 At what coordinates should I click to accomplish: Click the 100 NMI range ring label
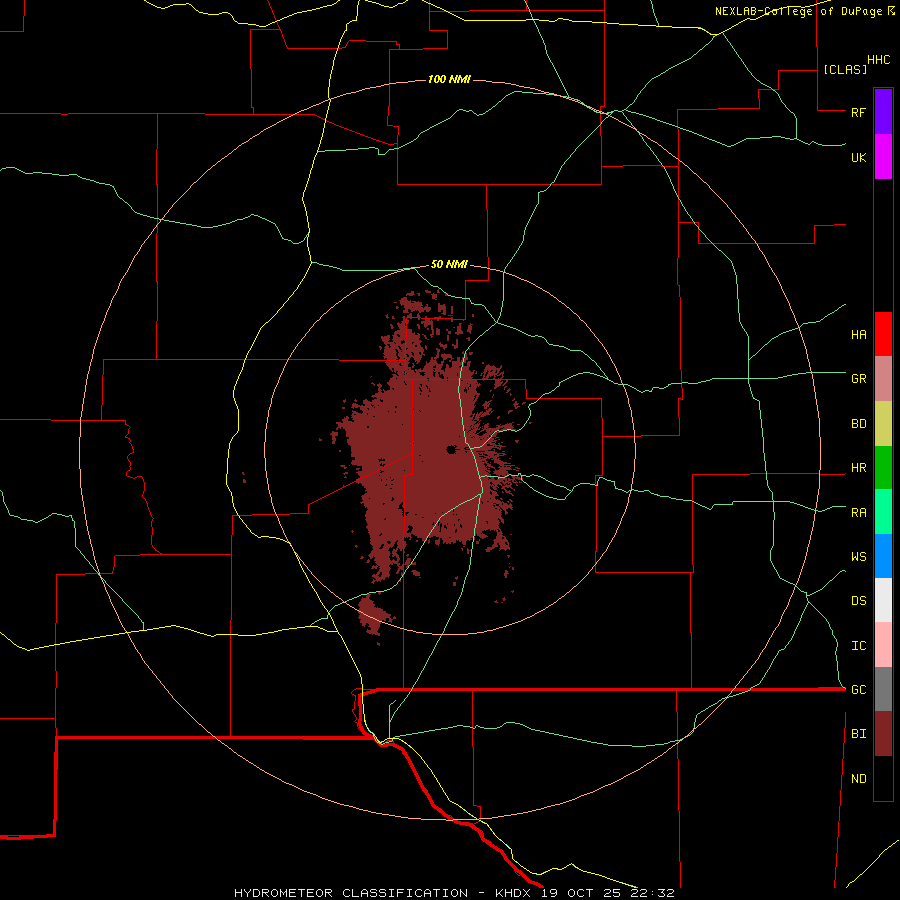click(x=449, y=79)
